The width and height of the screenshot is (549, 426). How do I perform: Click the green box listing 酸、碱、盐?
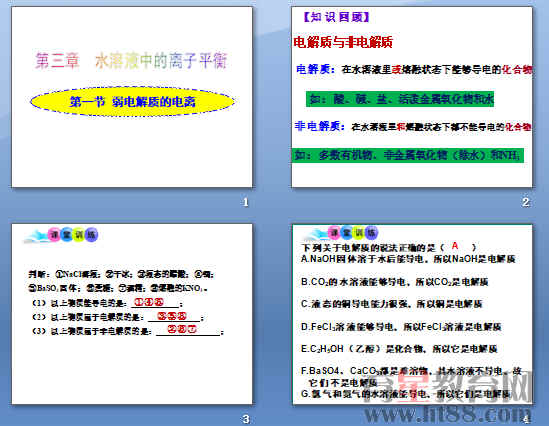tap(400, 99)
